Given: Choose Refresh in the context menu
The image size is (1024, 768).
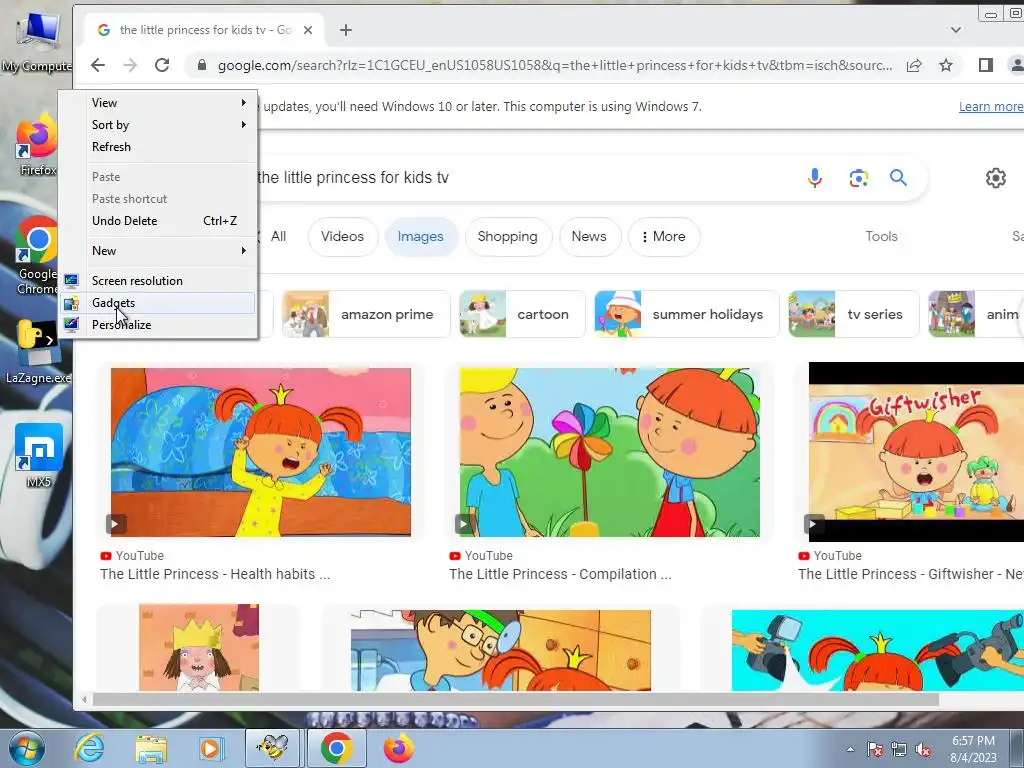Looking at the screenshot, I should click(158, 147).
